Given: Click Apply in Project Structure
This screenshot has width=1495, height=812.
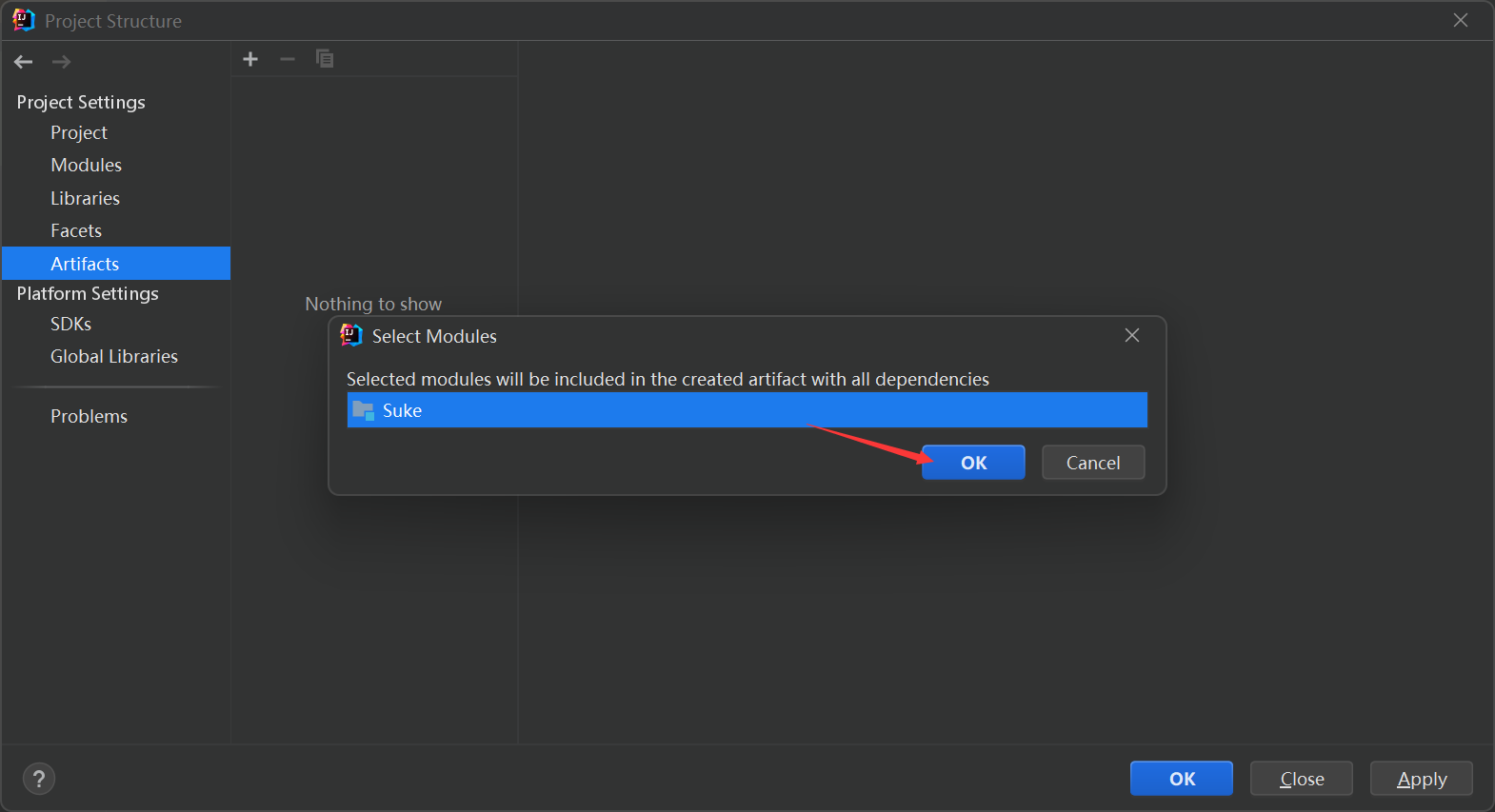Looking at the screenshot, I should (x=1421, y=779).
